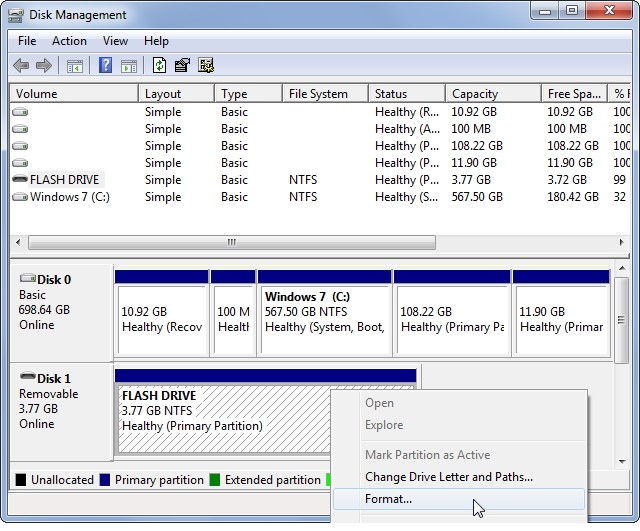Viewport: 640px width, 531px height.
Task: Toggle the show/hide console tree icon
Action: point(75,66)
